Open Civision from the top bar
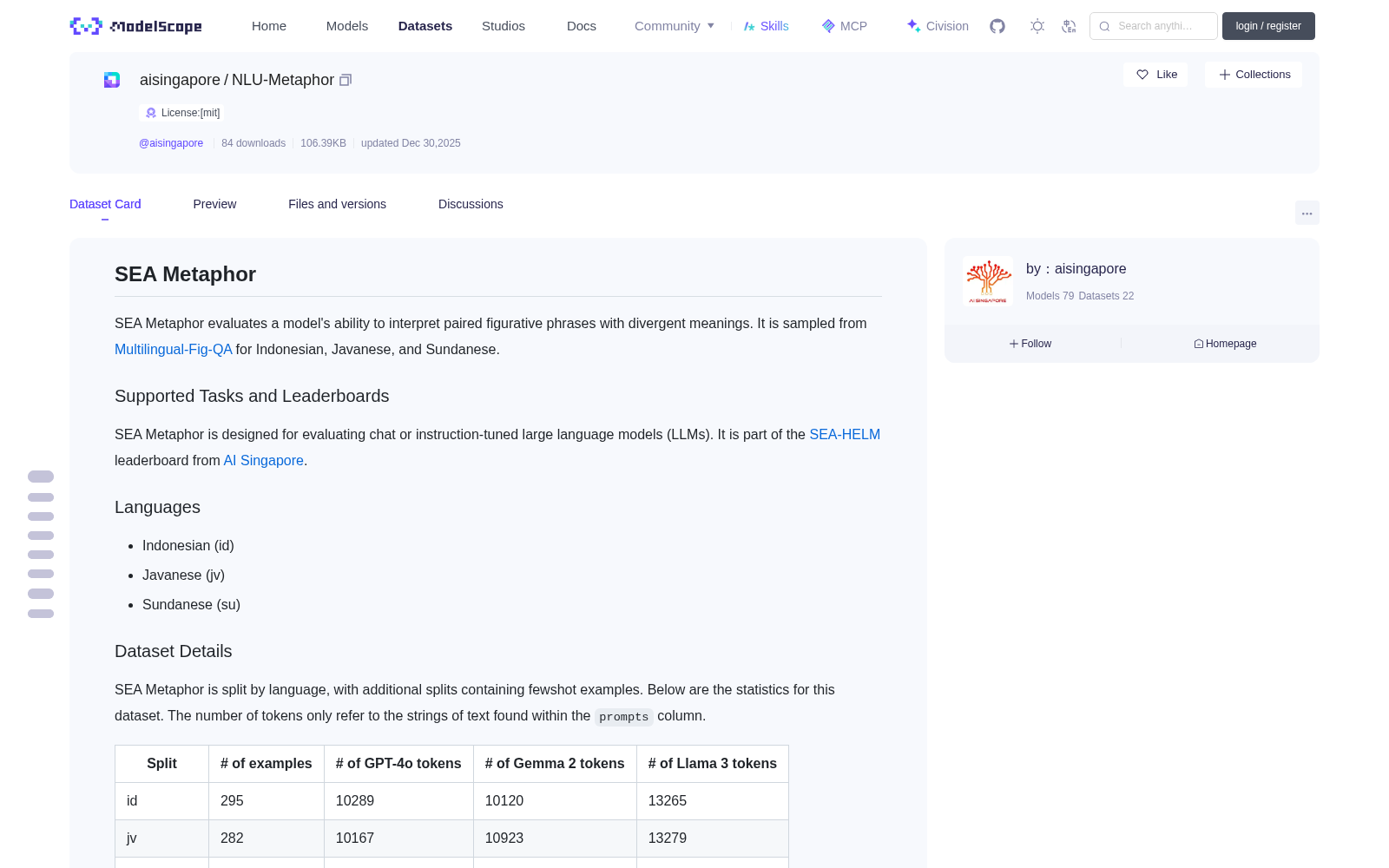 (x=938, y=26)
